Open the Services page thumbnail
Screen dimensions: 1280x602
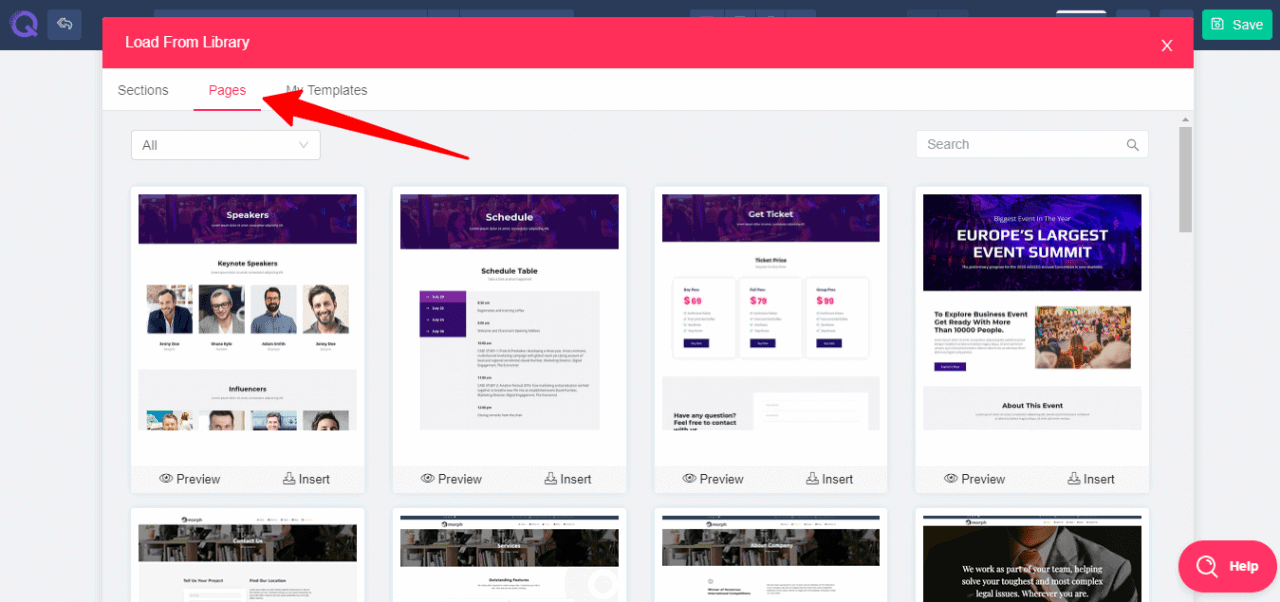[x=509, y=558]
